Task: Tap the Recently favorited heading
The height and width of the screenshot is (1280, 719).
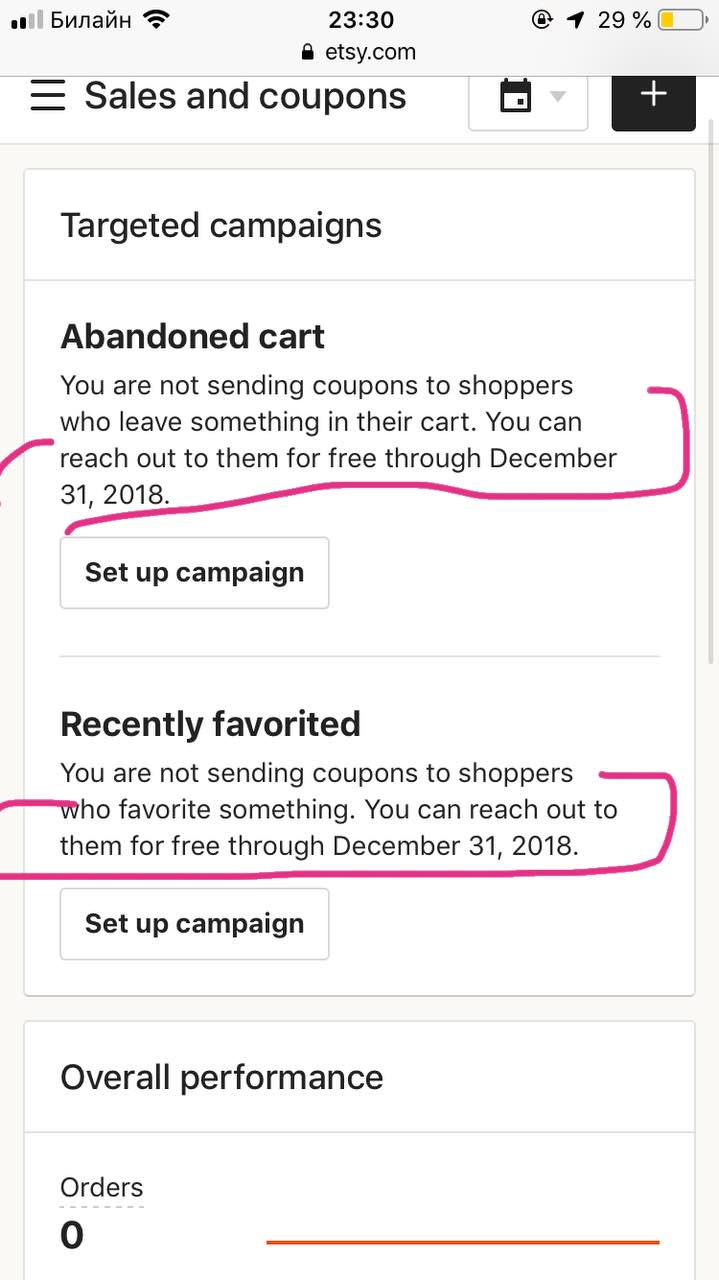Action: [210, 723]
